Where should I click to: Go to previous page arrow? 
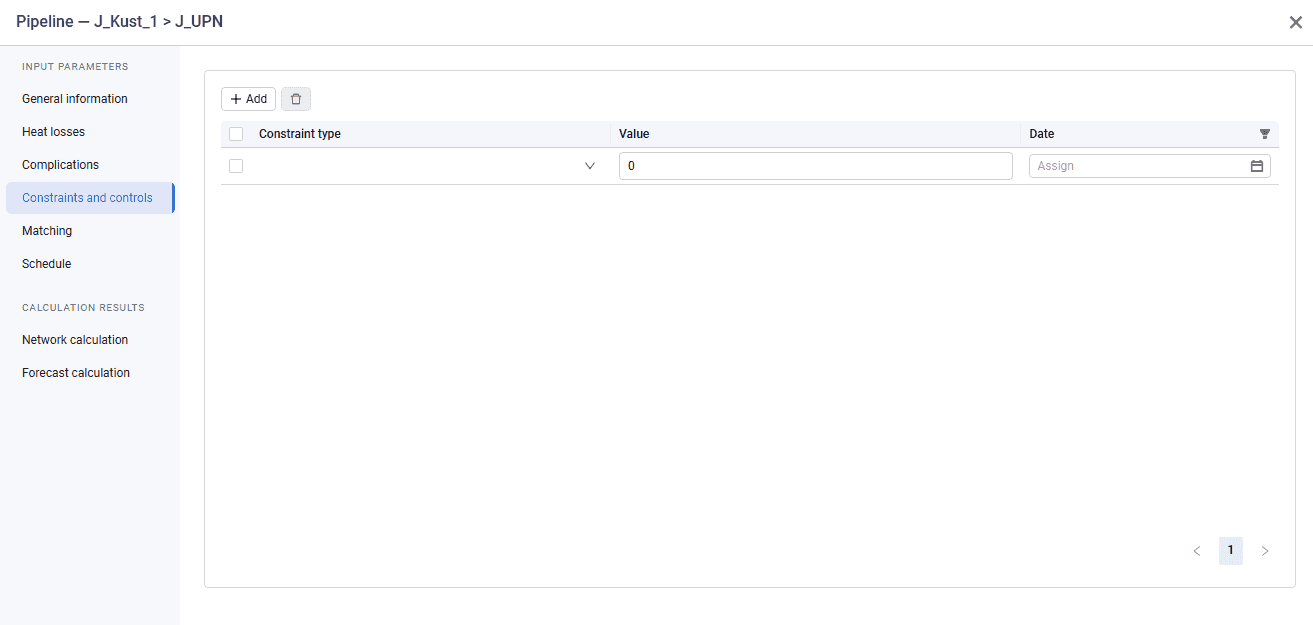(1197, 551)
